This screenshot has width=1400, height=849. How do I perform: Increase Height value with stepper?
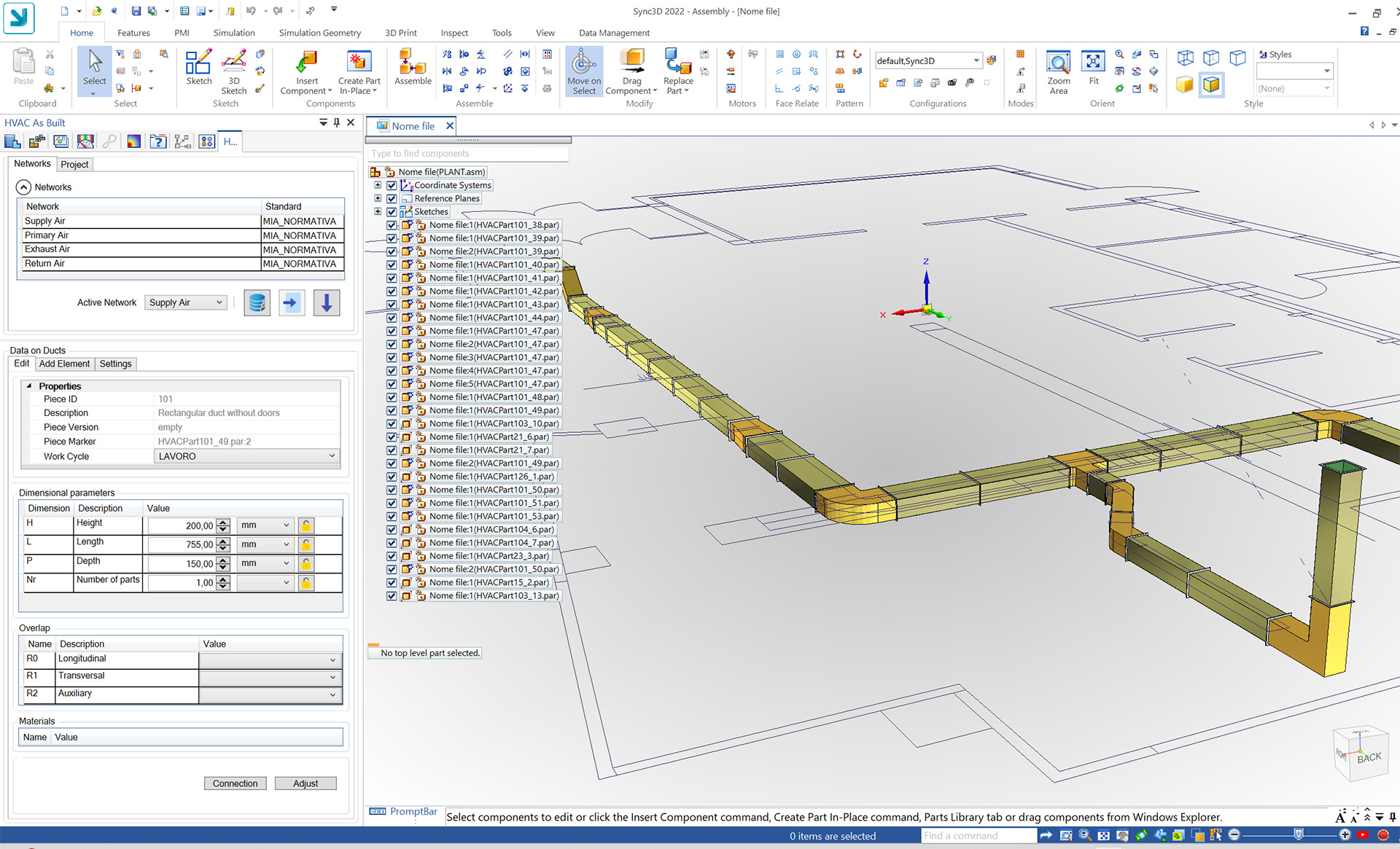click(x=223, y=522)
